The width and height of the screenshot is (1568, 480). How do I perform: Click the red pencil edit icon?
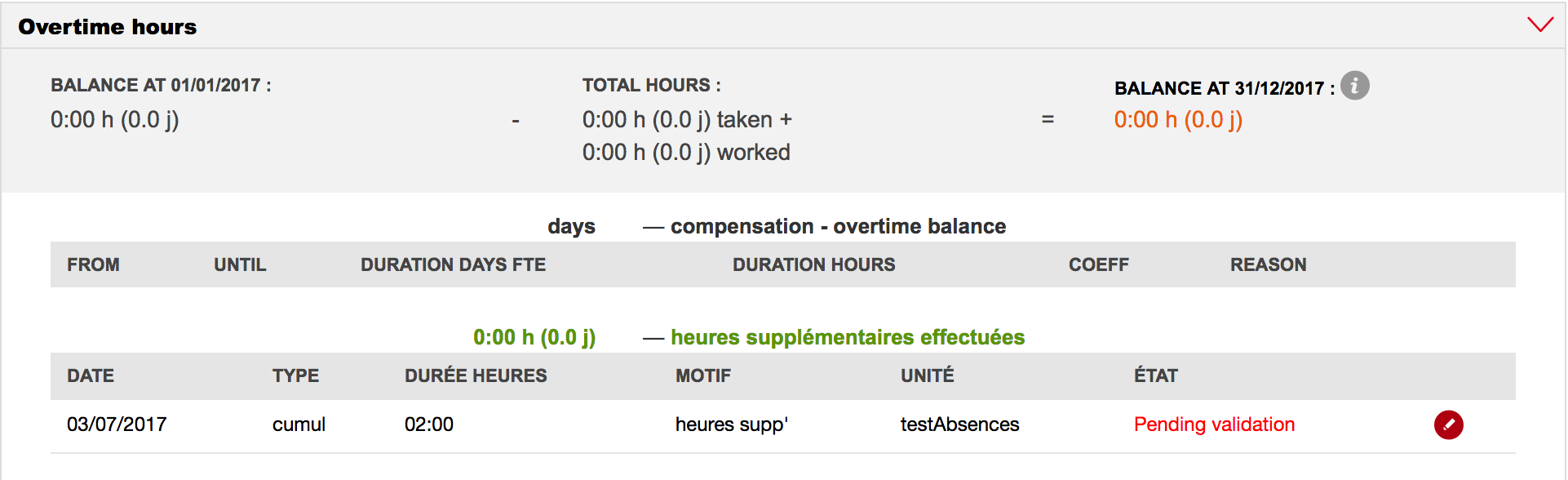point(1448,424)
